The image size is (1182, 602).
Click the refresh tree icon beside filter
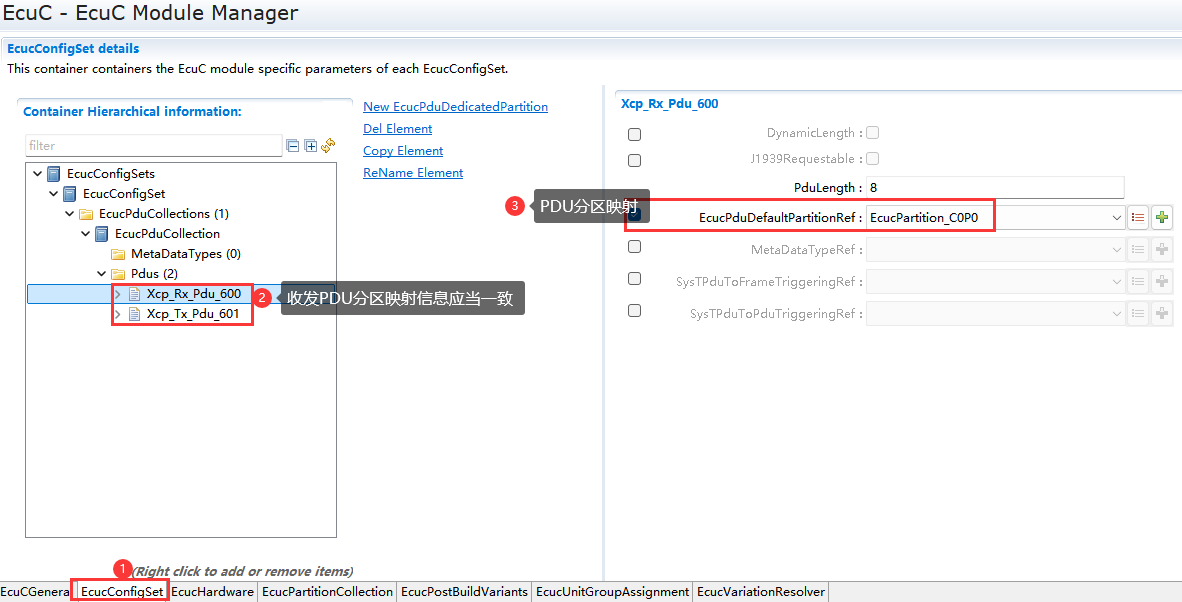328,146
